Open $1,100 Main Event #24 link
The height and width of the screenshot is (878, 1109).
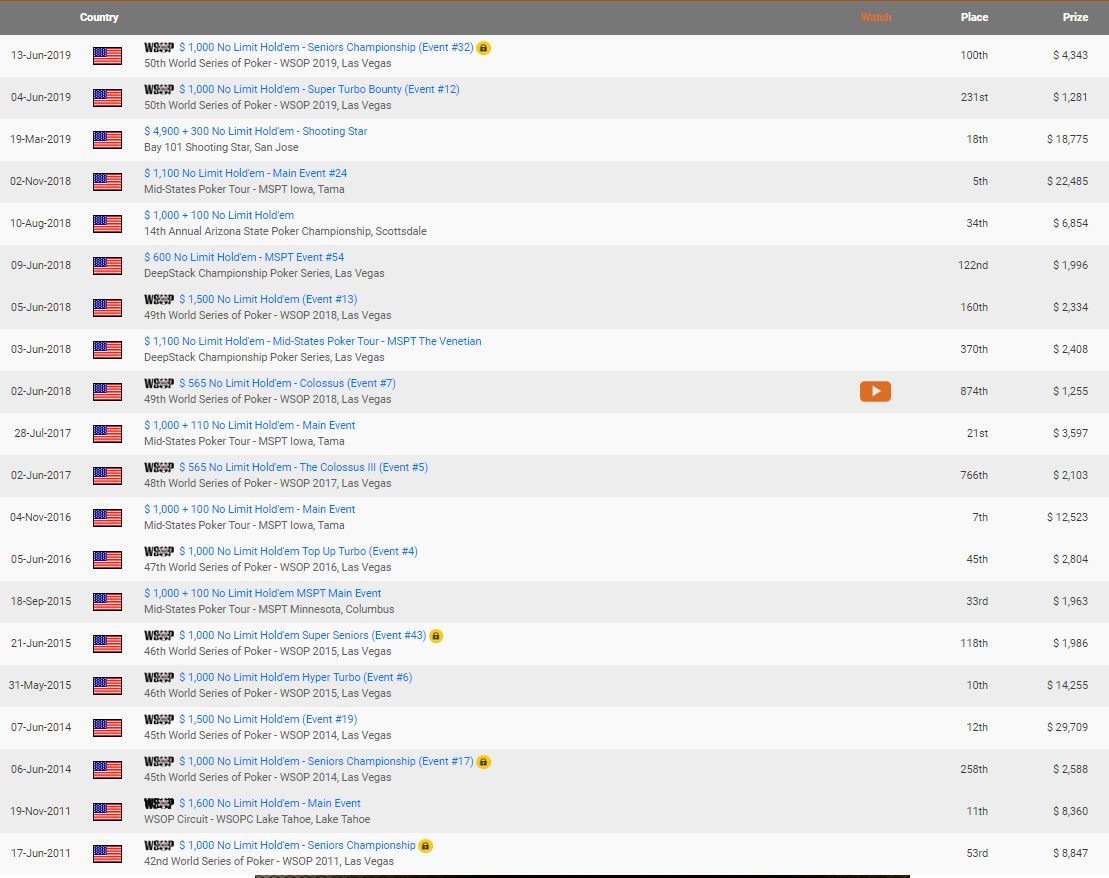(x=245, y=173)
